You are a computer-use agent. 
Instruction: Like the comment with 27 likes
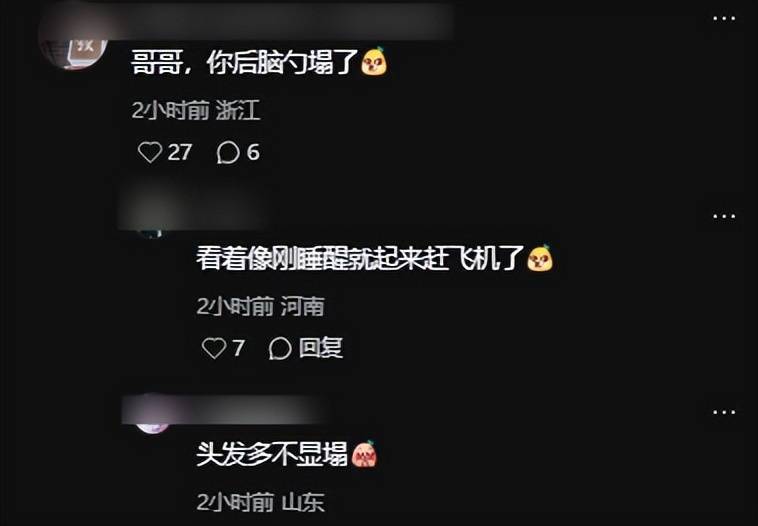pos(150,152)
